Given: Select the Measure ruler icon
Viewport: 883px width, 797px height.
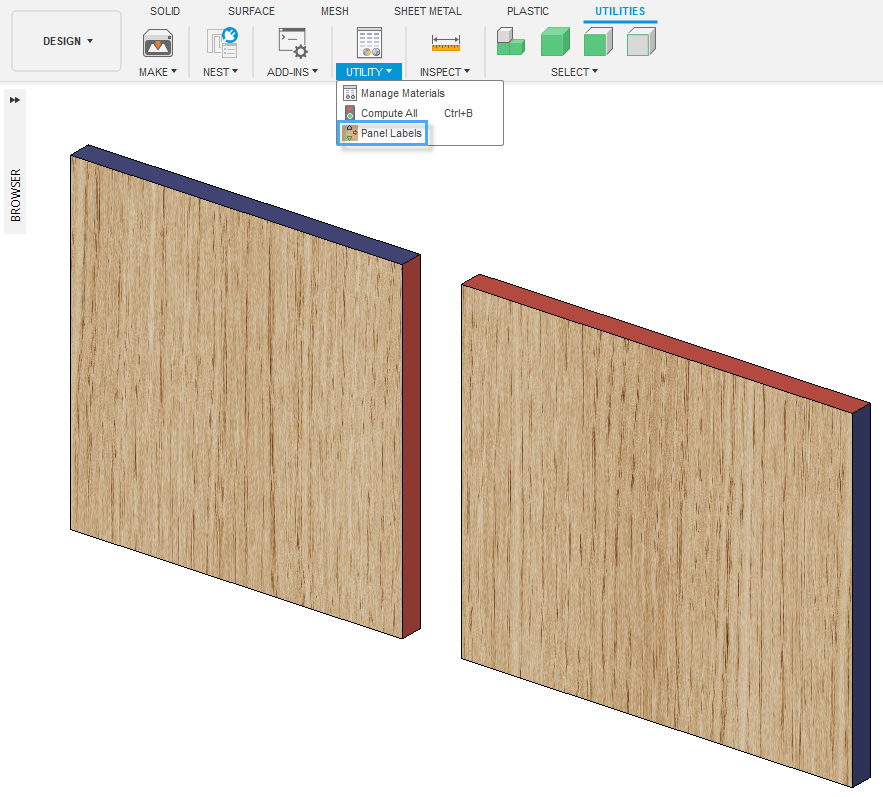Looking at the screenshot, I should [445, 42].
